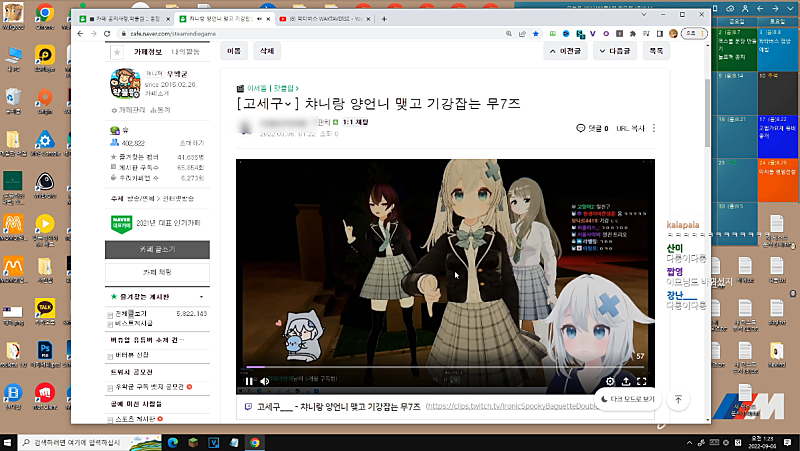Bookmark this page with star icon
The image size is (800, 451).
(536, 34)
